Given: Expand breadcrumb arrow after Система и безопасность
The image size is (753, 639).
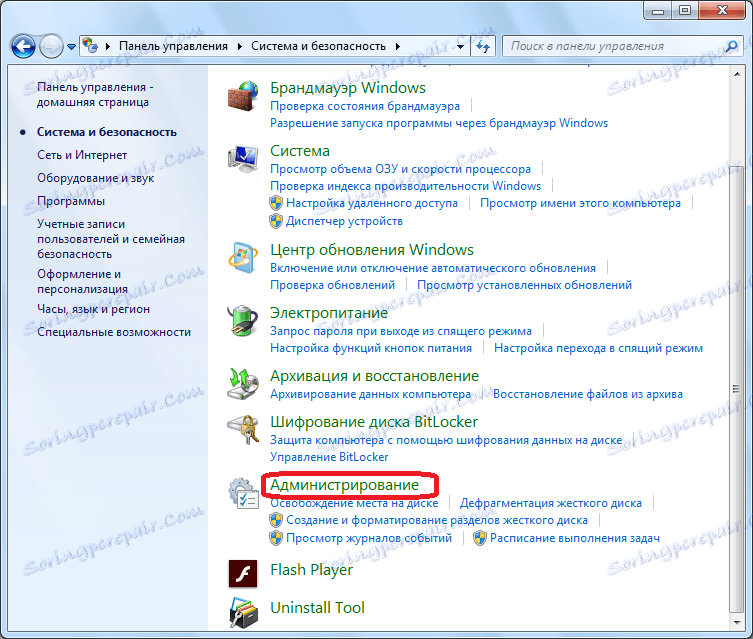Looking at the screenshot, I should point(398,46).
